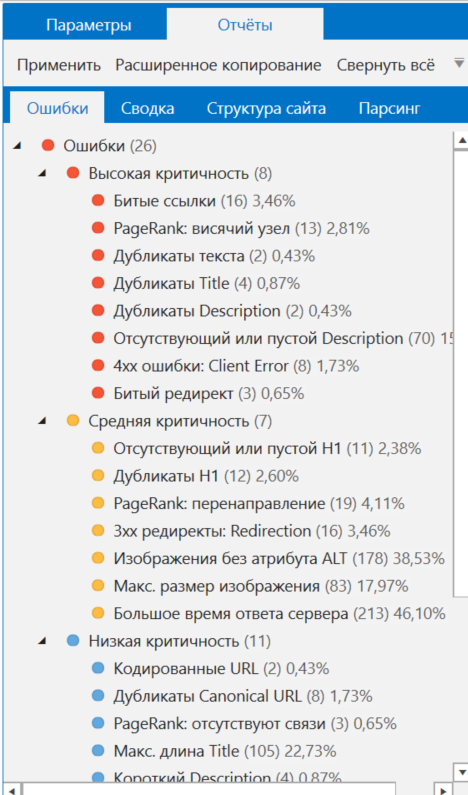468x795 pixels.
Task: Open the Сводка tab
Action: (148, 108)
